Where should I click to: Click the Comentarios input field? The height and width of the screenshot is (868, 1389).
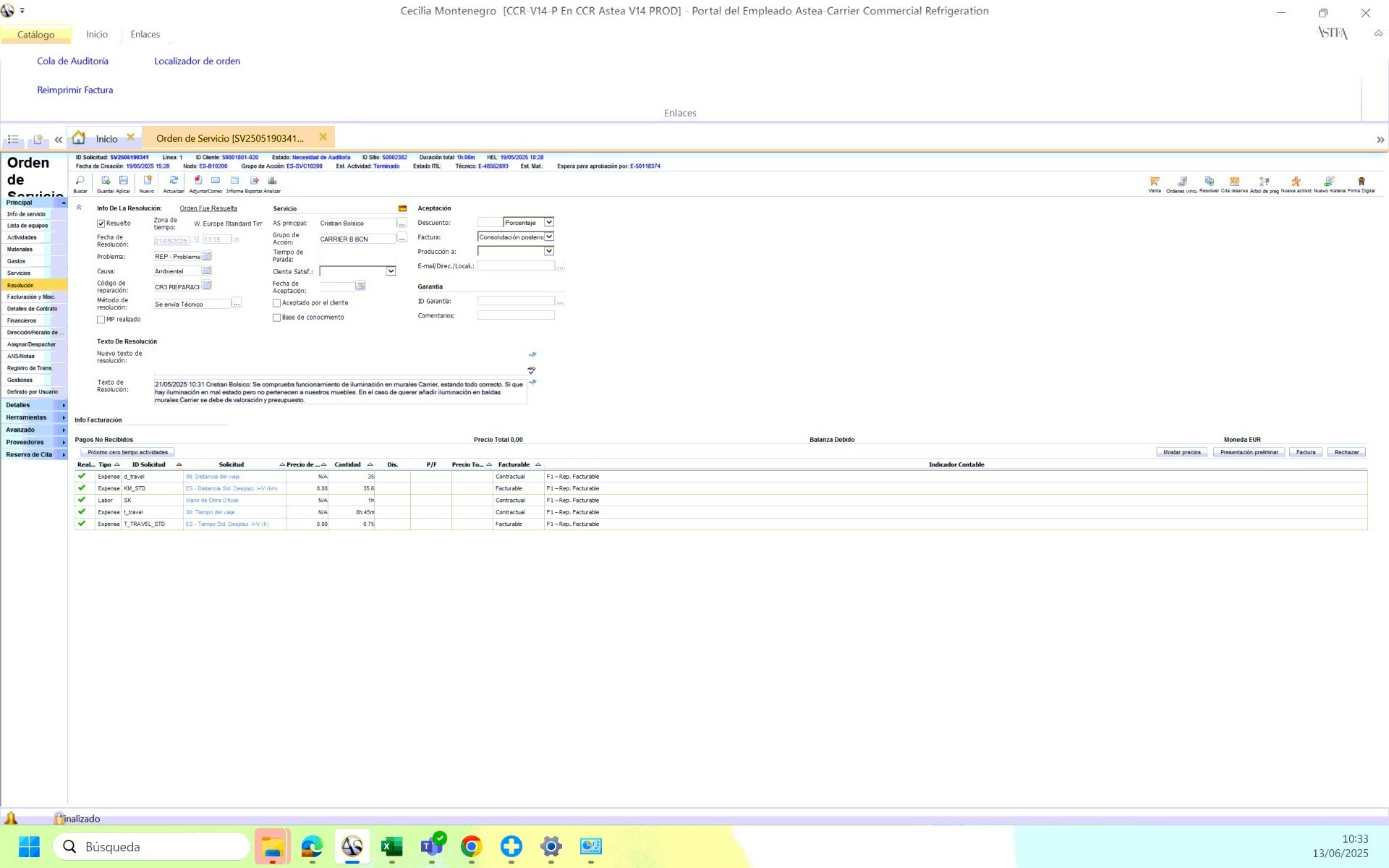[x=516, y=315]
